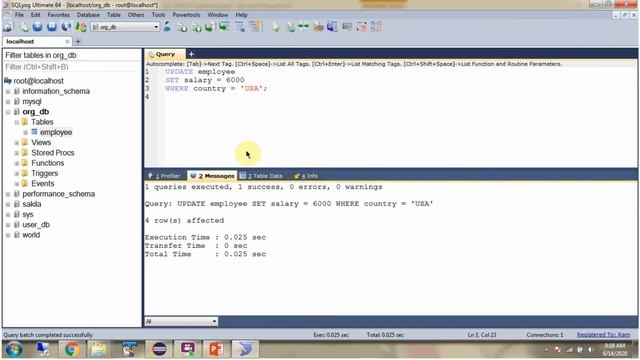
Task: Expand the sakila database node
Action: [x=8, y=204]
